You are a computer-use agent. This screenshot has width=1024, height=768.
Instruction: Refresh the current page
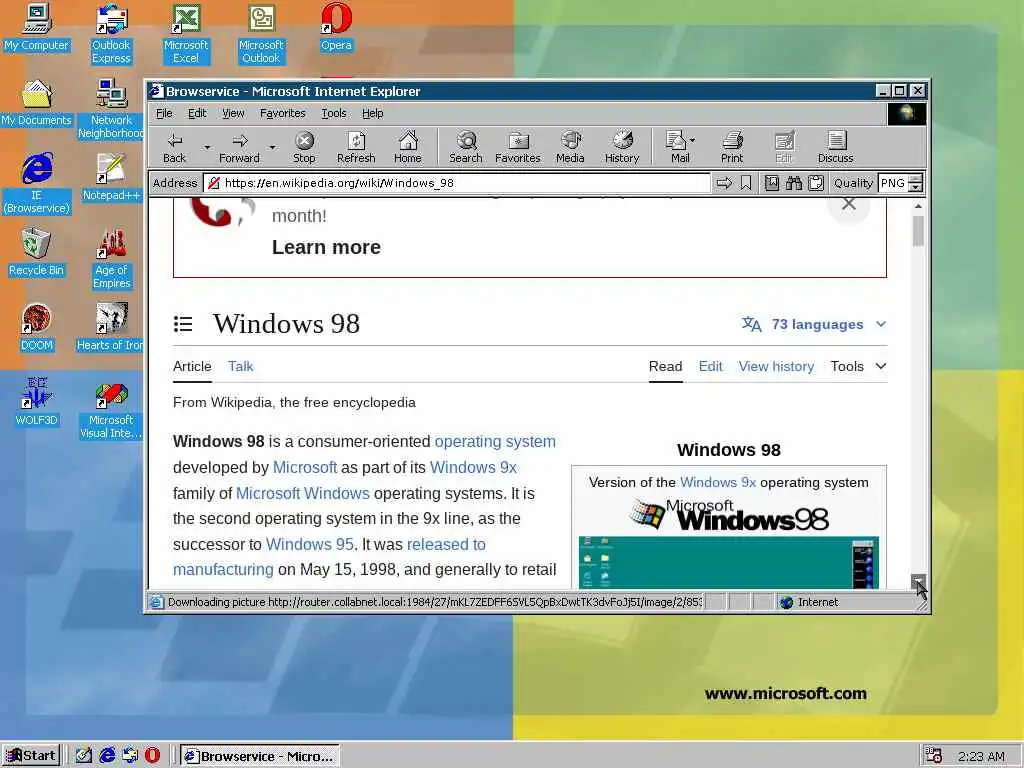point(356,148)
